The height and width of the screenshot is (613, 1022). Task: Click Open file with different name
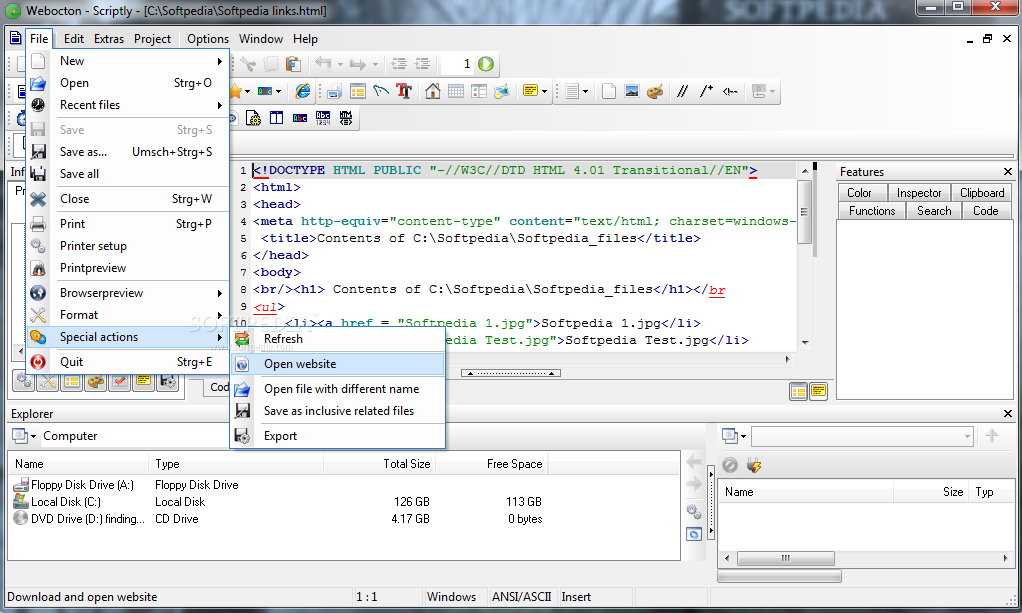(x=338, y=389)
